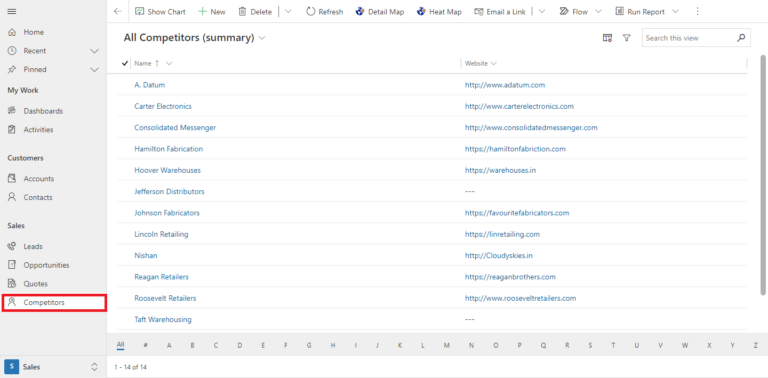Open the Flow menu
The image size is (768, 378).
click(580, 12)
